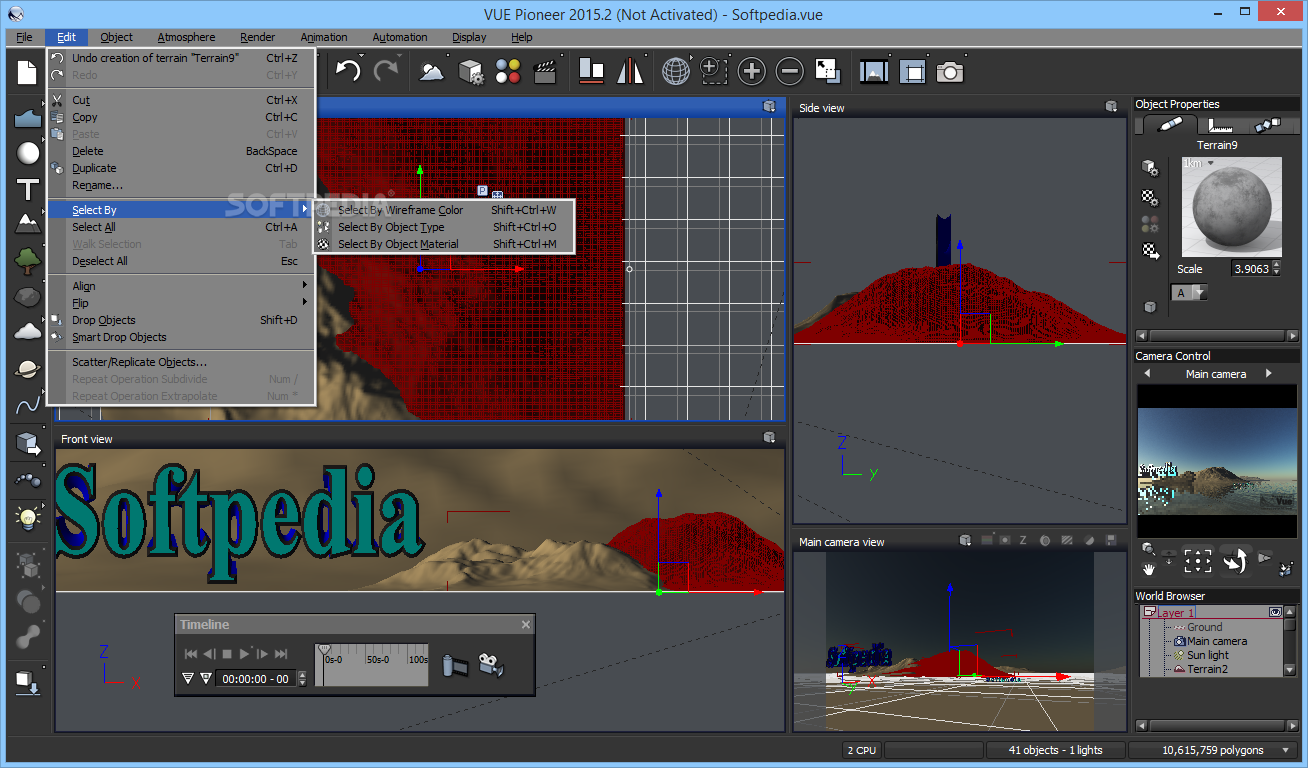1308x768 pixels.
Task: Select the mountain terrain tool
Action: [x=28, y=224]
